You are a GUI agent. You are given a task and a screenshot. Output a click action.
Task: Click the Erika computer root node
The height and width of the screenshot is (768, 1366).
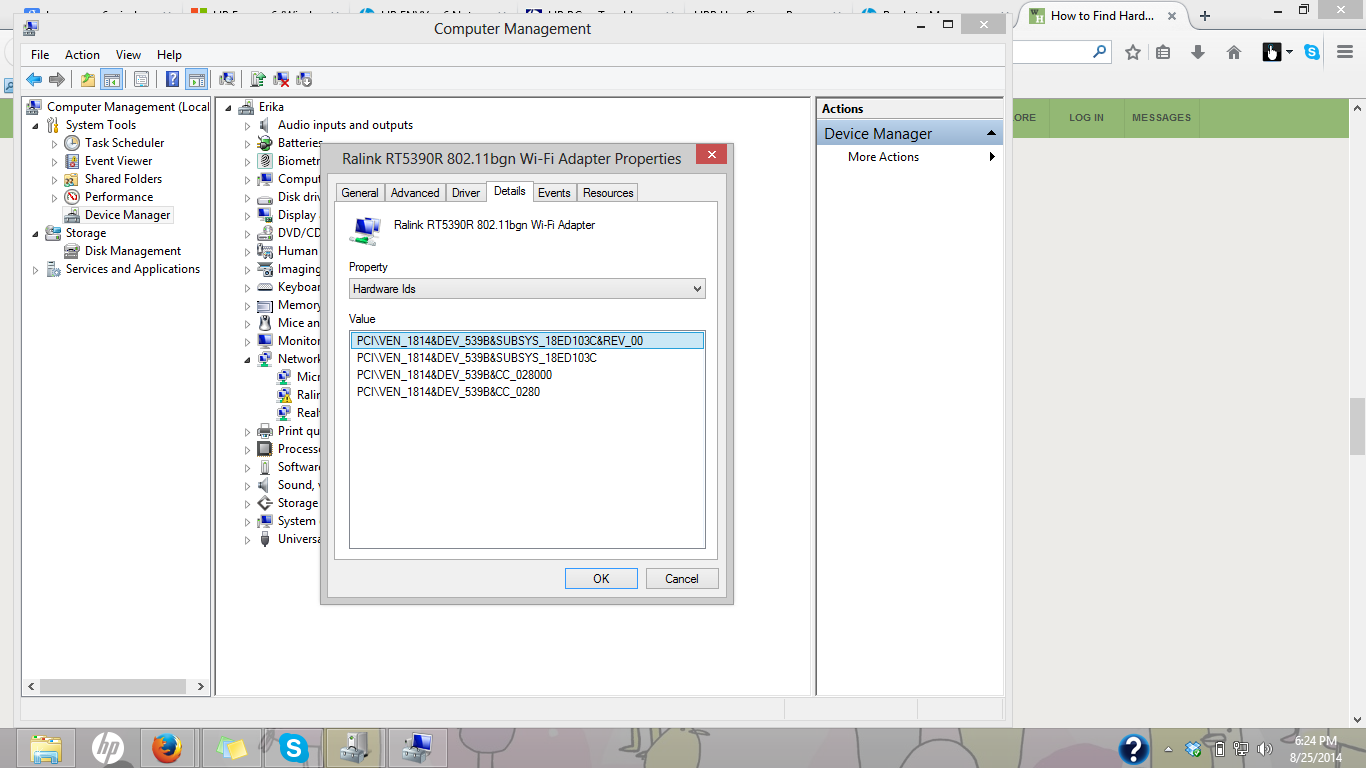coord(271,107)
